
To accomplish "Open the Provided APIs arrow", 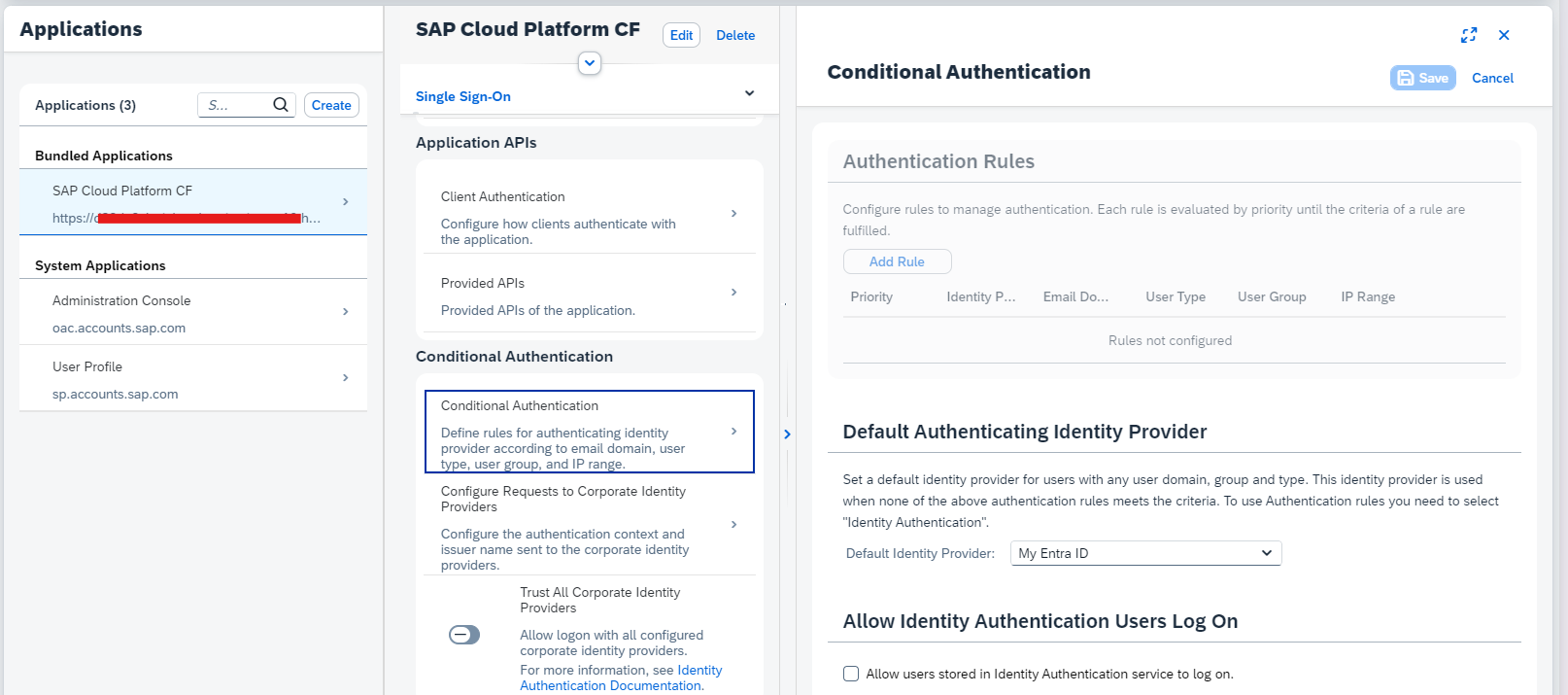I will [733, 293].
